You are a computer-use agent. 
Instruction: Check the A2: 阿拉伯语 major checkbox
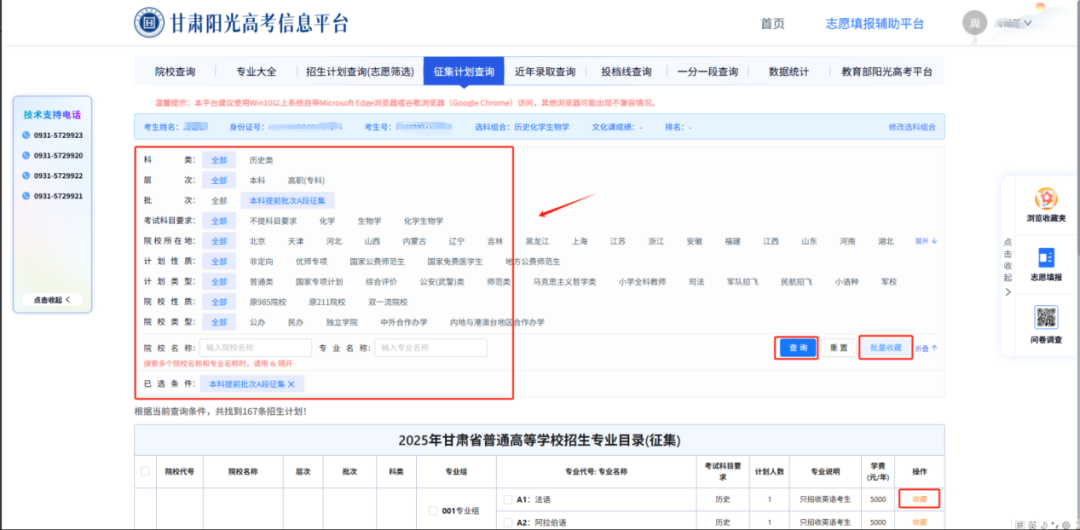508,522
